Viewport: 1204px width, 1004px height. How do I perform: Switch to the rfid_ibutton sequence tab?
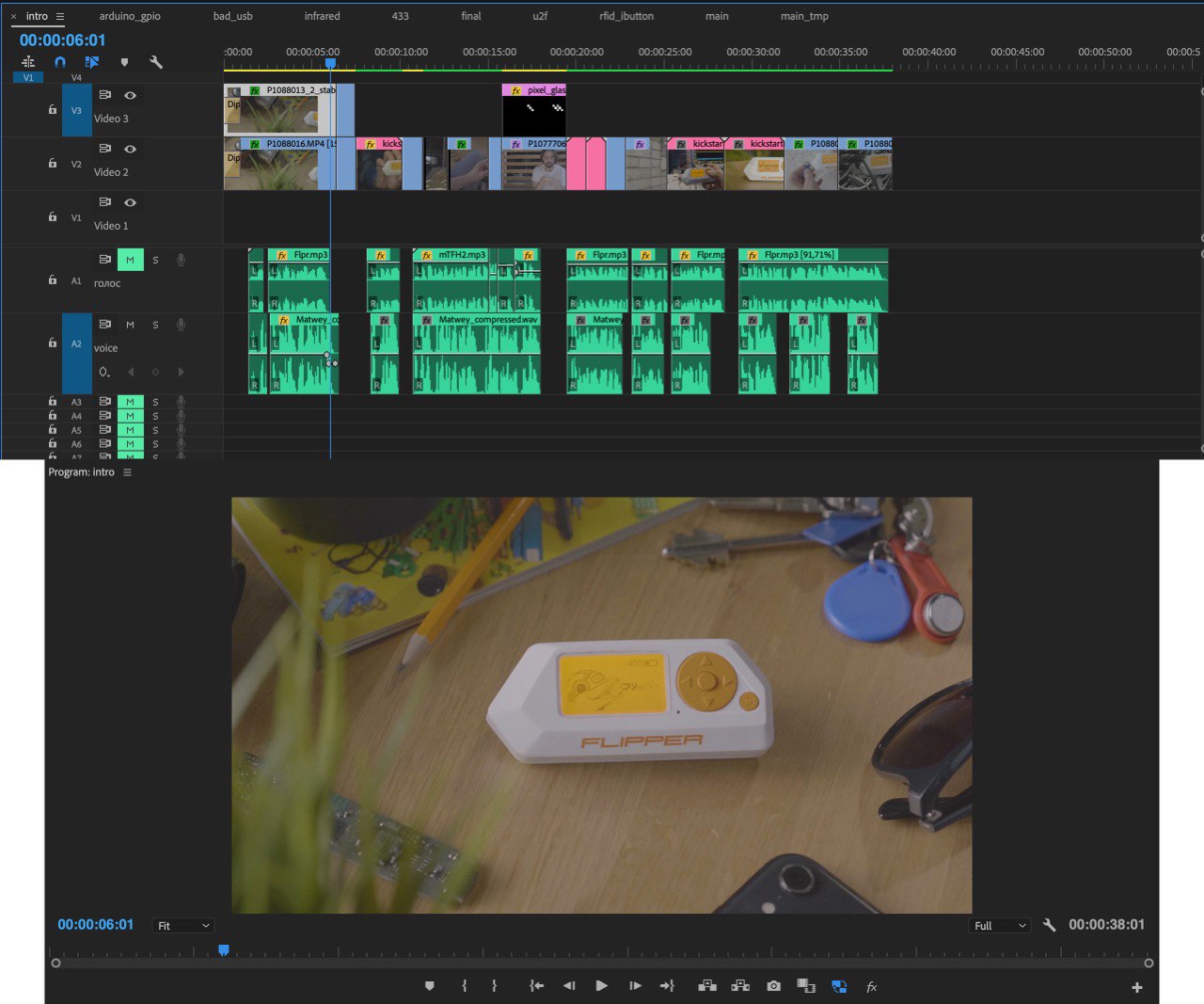click(626, 16)
